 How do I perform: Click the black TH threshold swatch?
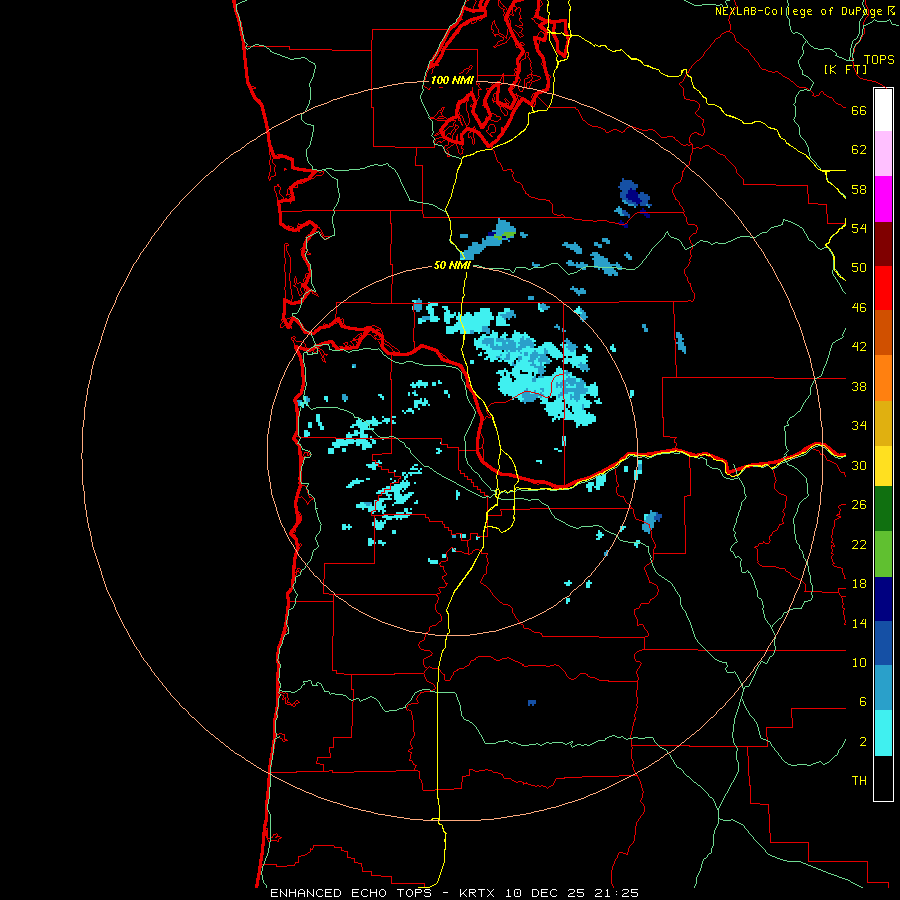point(883,778)
